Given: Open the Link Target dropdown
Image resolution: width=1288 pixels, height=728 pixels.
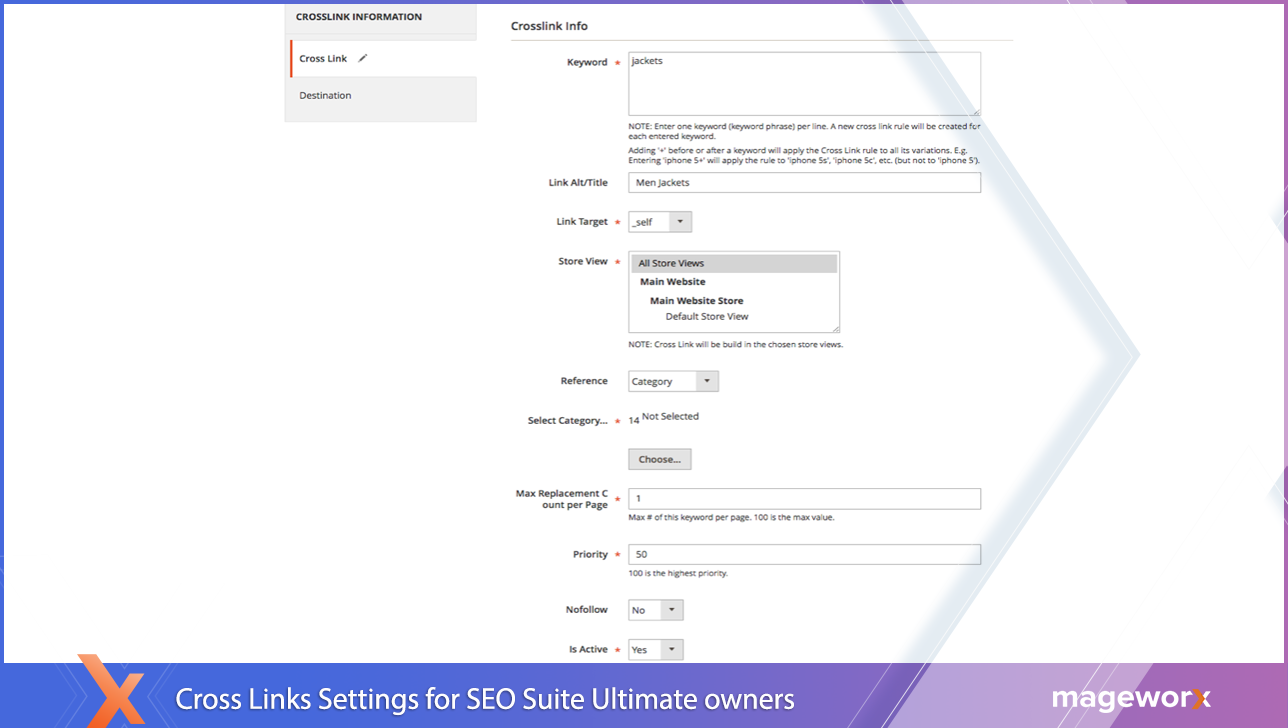Looking at the screenshot, I should (660, 222).
